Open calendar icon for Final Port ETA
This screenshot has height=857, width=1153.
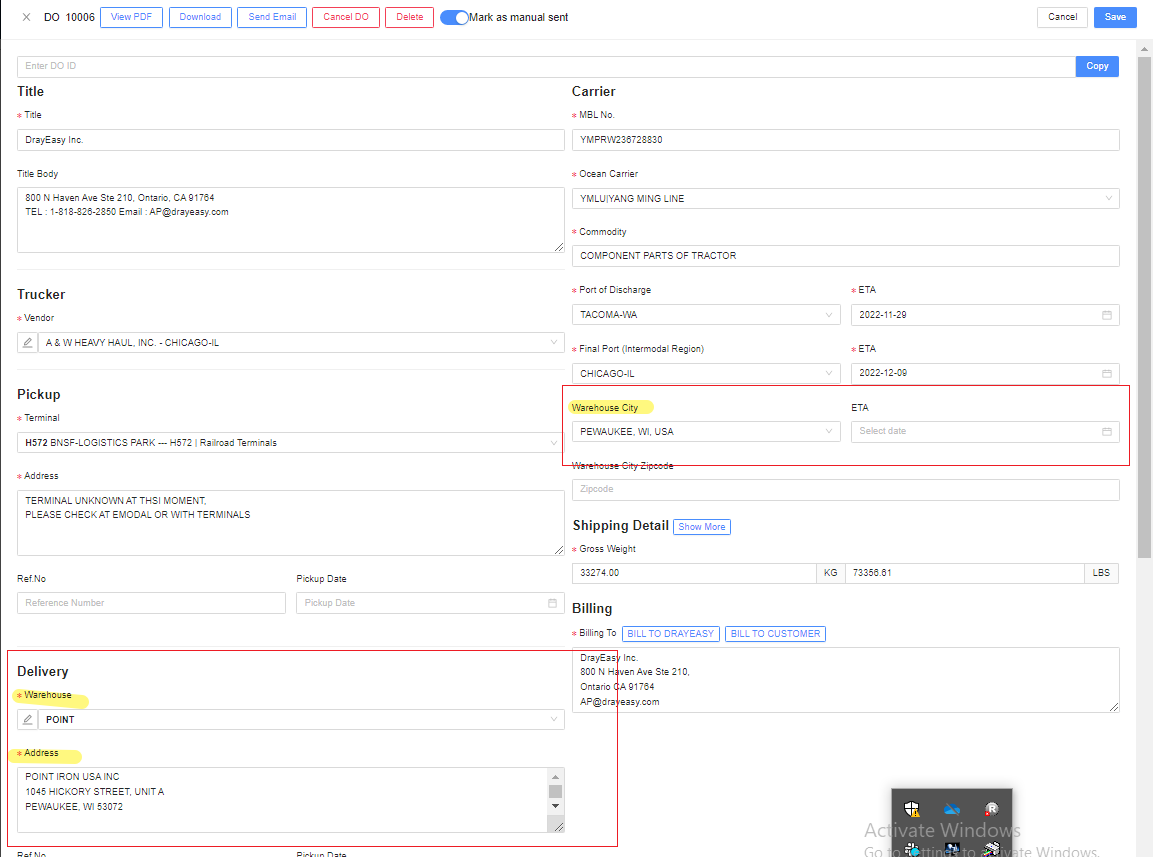pyautogui.click(x=1107, y=374)
